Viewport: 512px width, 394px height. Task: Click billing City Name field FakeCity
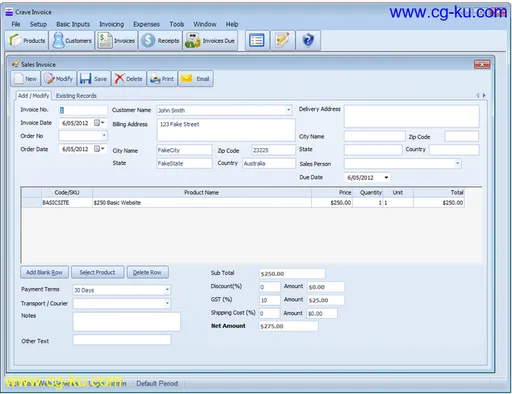pyautogui.click(x=184, y=150)
